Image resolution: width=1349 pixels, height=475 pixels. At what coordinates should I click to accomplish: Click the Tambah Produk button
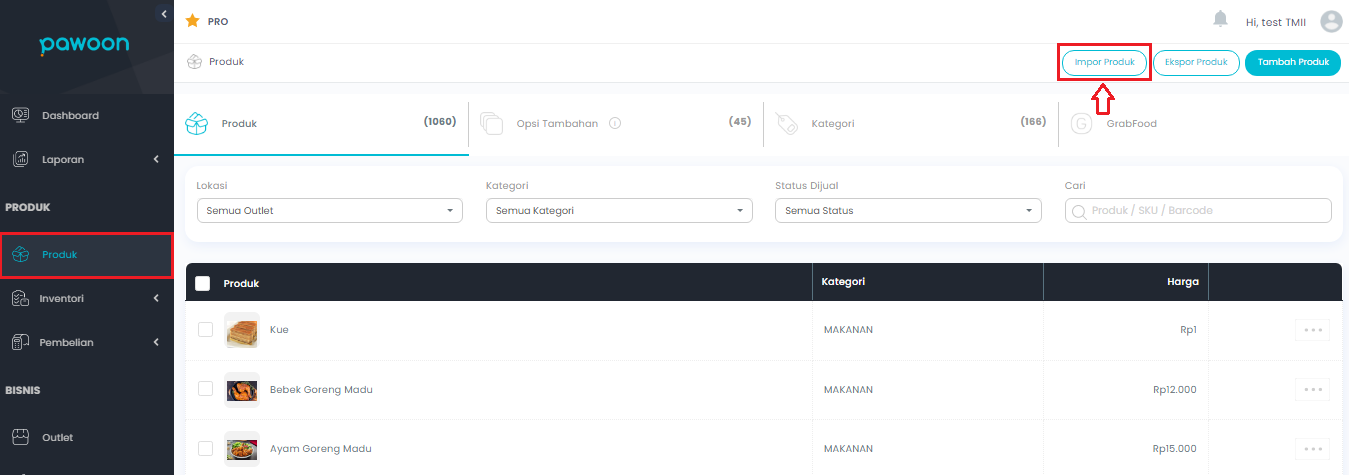tap(1292, 62)
